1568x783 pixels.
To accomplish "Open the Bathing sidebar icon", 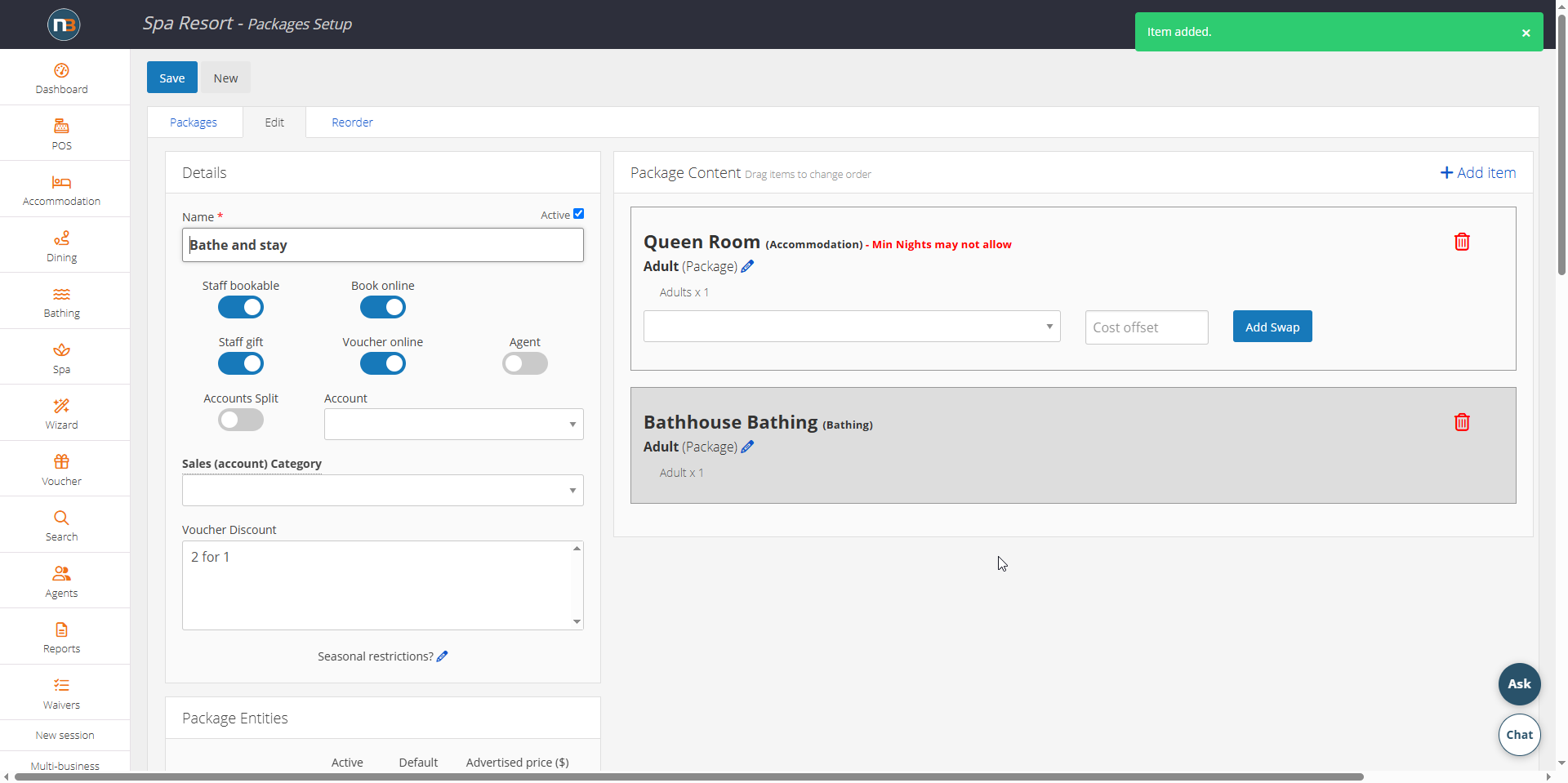I will (61, 295).
